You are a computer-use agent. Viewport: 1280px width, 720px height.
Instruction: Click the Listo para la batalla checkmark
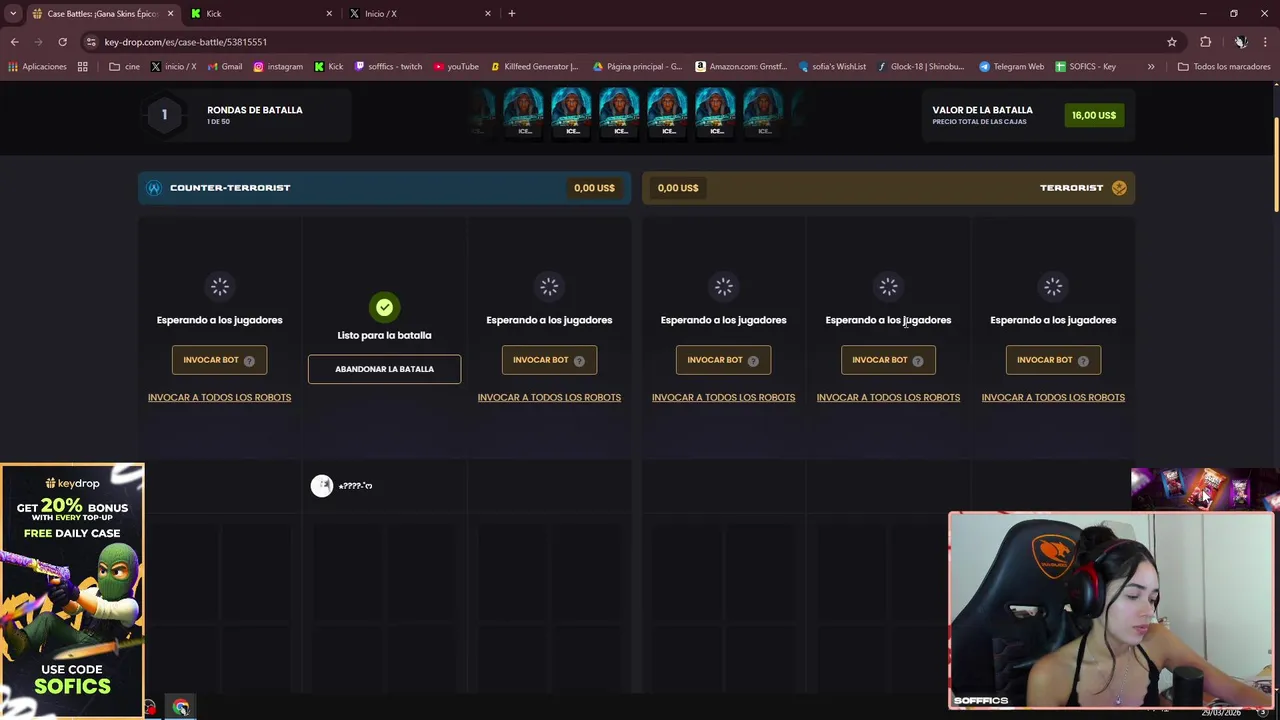pyautogui.click(x=384, y=307)
